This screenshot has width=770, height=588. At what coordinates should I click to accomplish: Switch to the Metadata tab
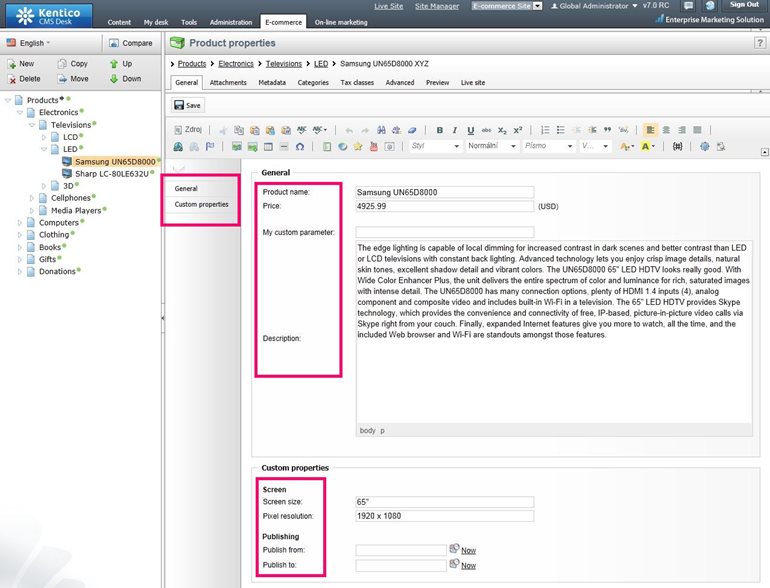pyautogui.click(x=272, y=83)
